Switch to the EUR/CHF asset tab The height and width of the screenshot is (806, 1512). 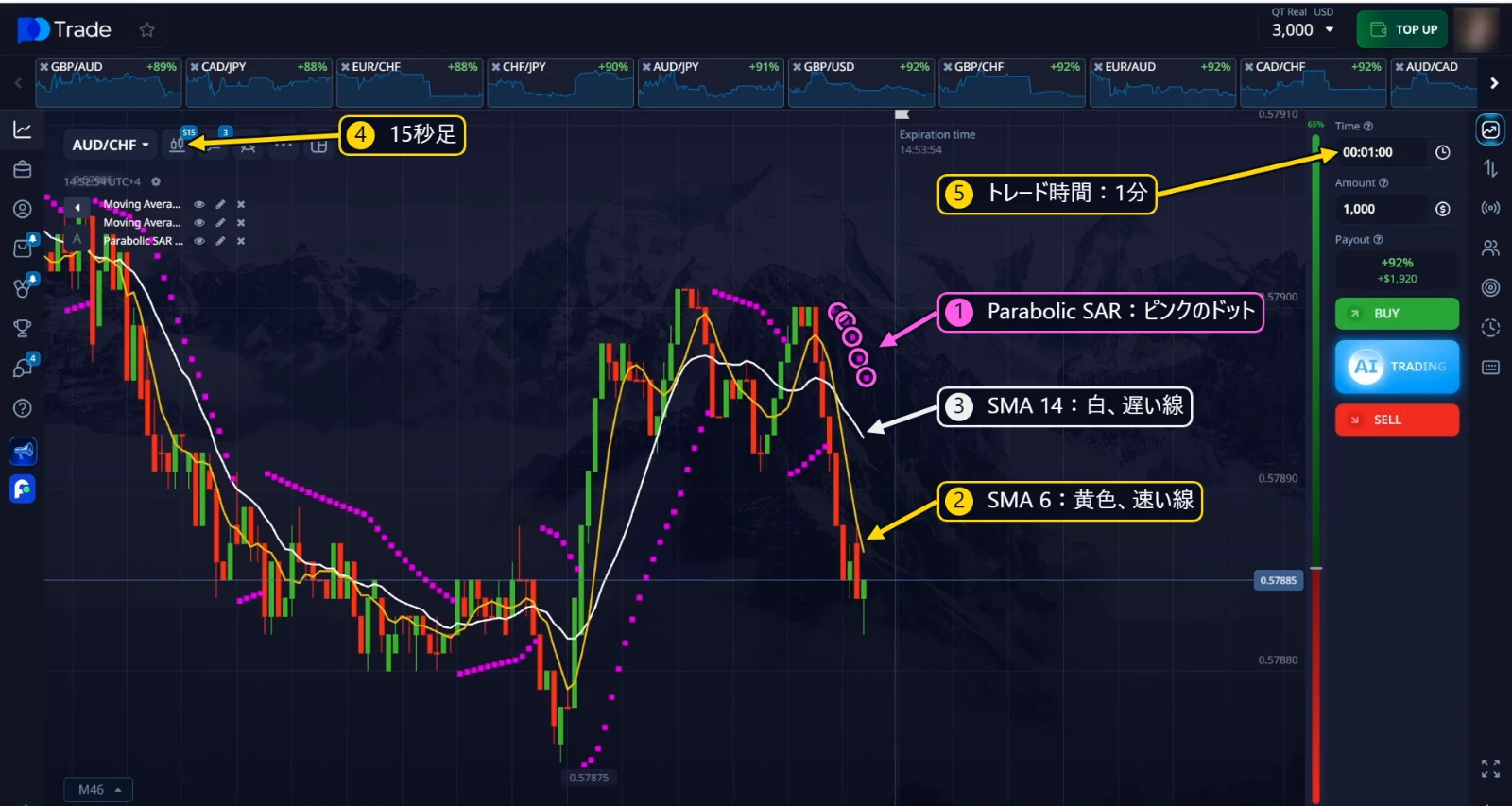pos(409,82)
